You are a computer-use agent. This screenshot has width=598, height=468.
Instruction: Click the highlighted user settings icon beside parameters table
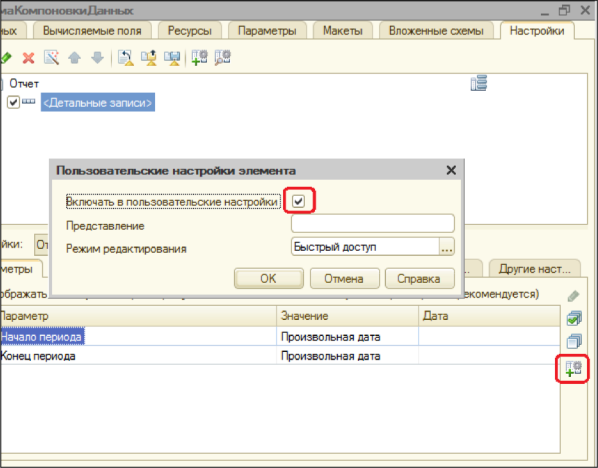click(x=573, y=369)
